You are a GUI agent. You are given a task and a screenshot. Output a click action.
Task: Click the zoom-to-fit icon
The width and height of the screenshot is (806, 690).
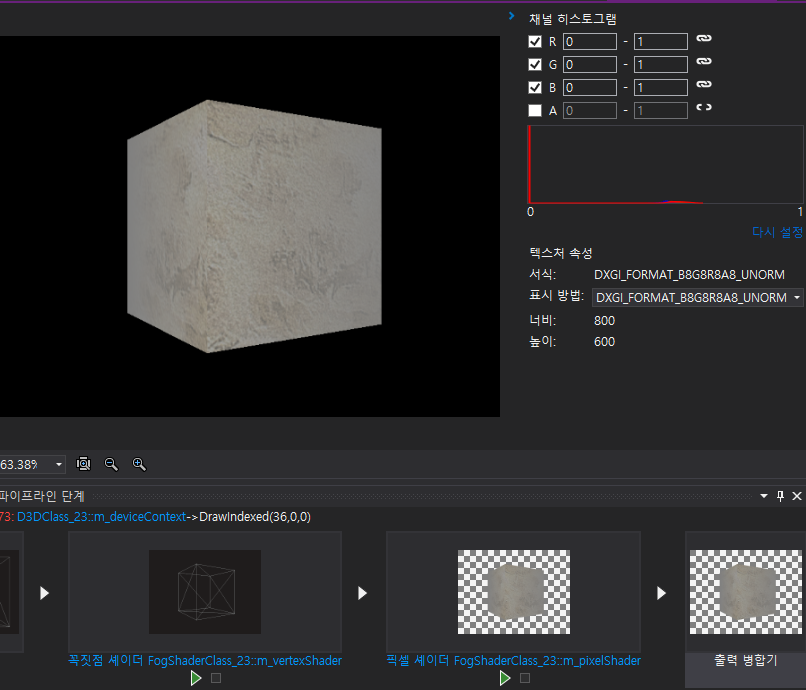coord(83,464)
